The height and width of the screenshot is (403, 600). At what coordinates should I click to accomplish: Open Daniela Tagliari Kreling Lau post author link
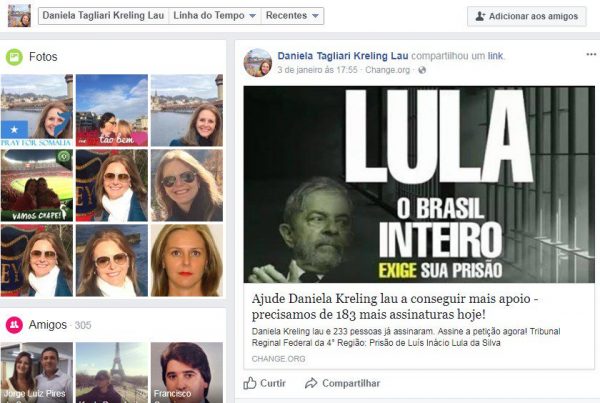pyautogui.click(x=343, y=56)
